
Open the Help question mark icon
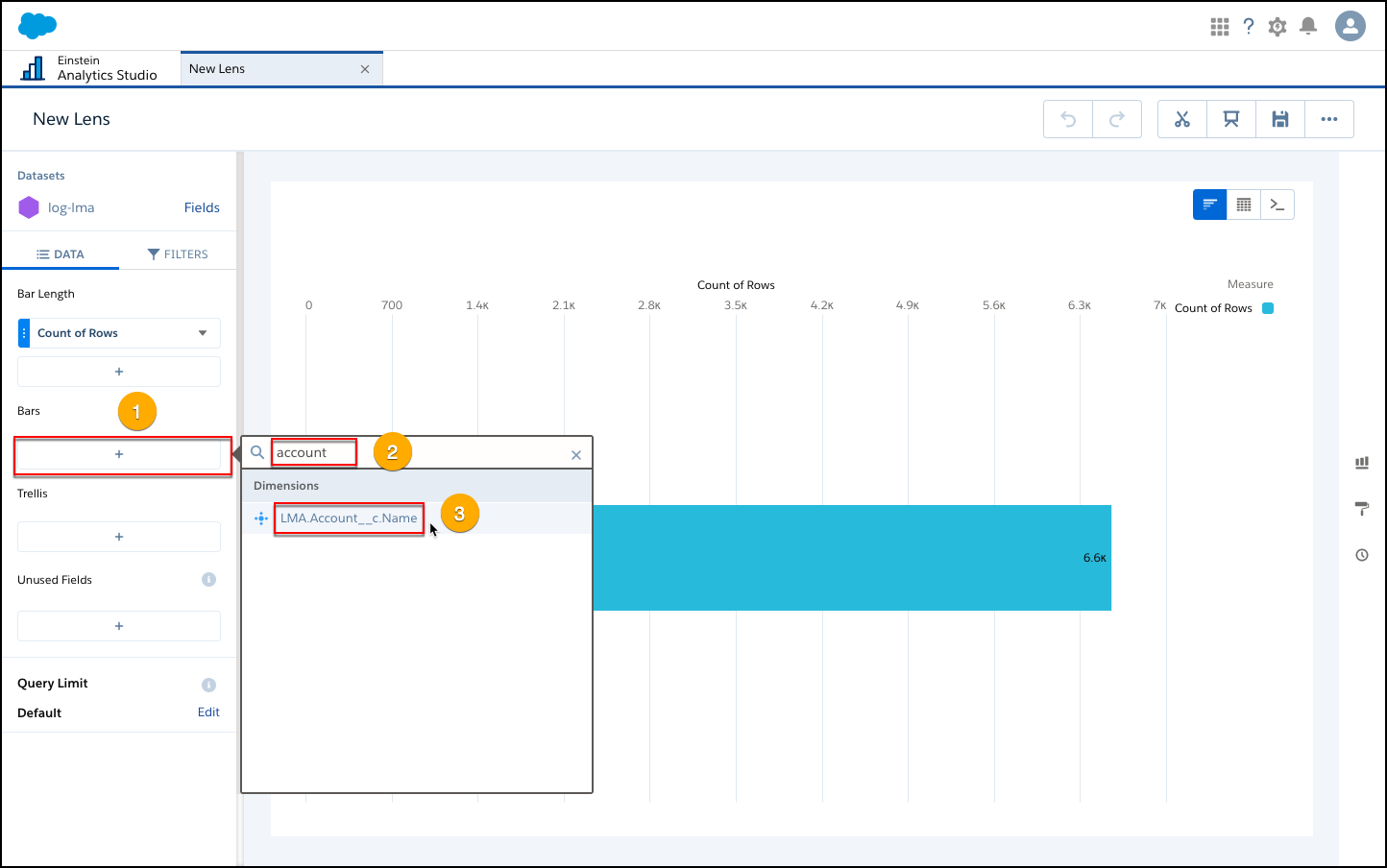tap(1249, 27)
